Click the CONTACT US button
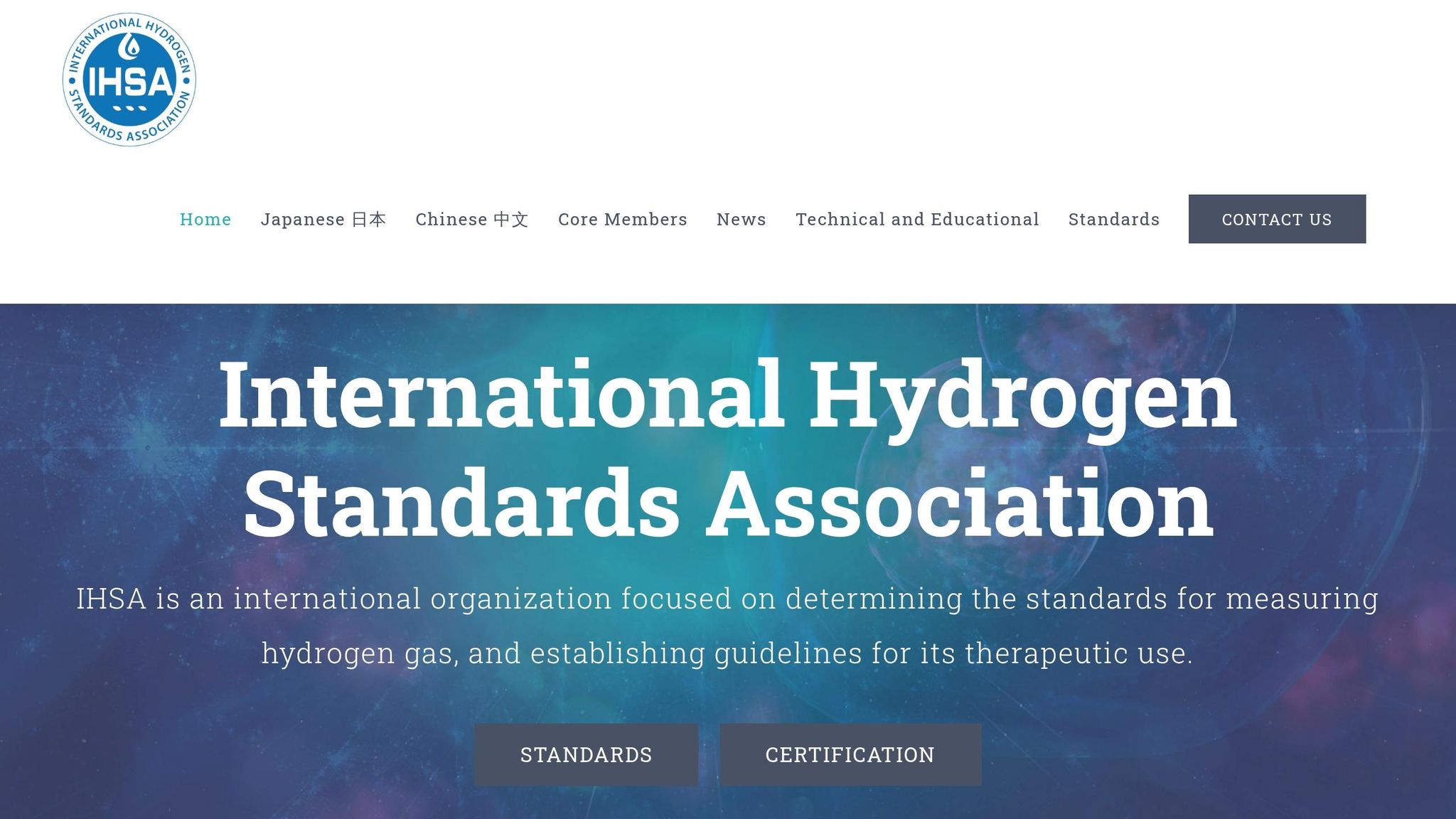Image resolution: width=1456 pixels, height=819 pixels. click(1277, 219)
